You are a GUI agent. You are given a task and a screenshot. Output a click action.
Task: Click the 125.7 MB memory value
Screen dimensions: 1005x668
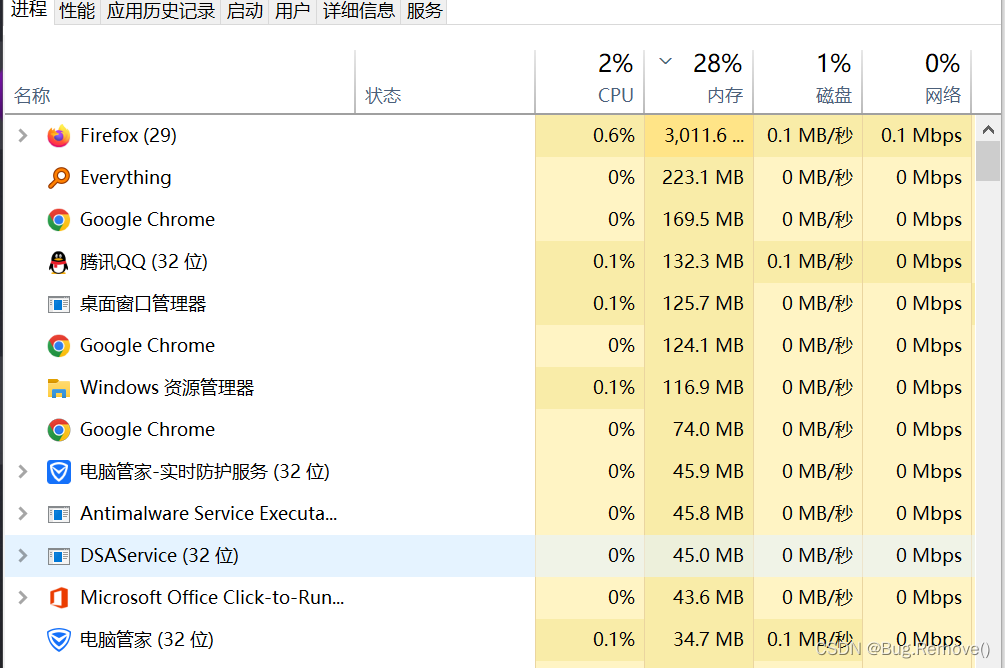[702, 304]
